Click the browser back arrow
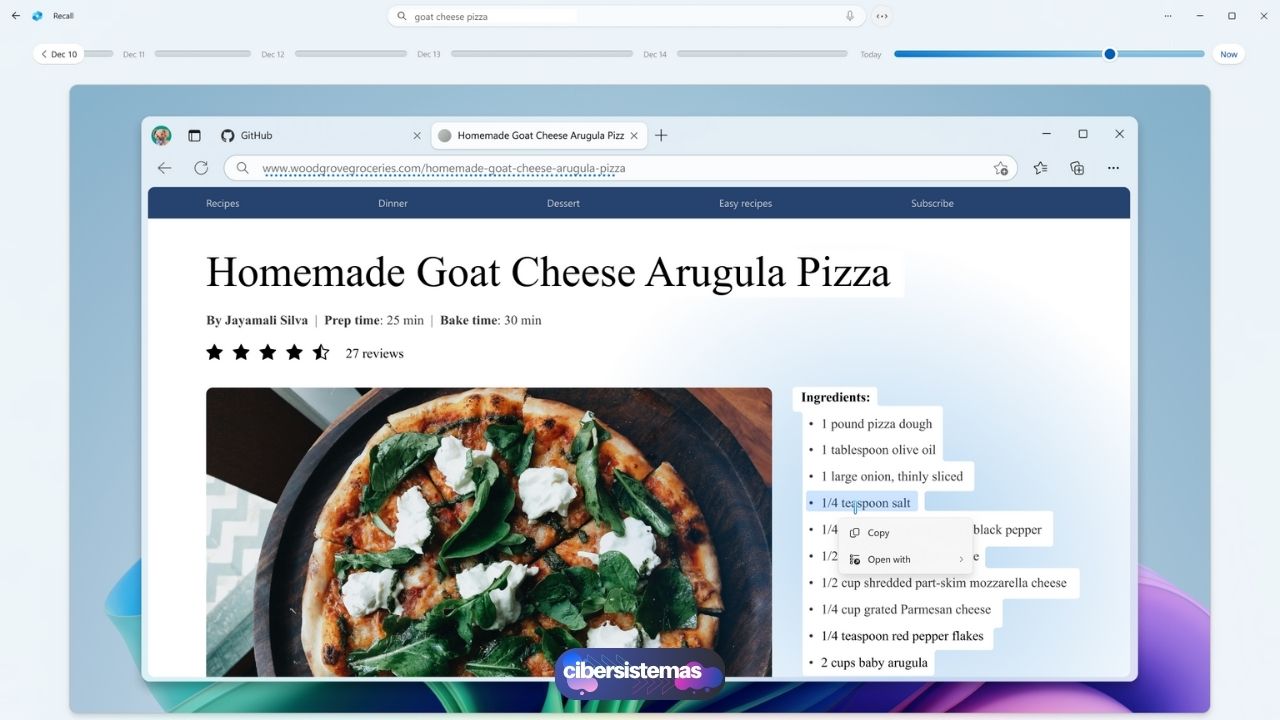 tap(165, 168)
